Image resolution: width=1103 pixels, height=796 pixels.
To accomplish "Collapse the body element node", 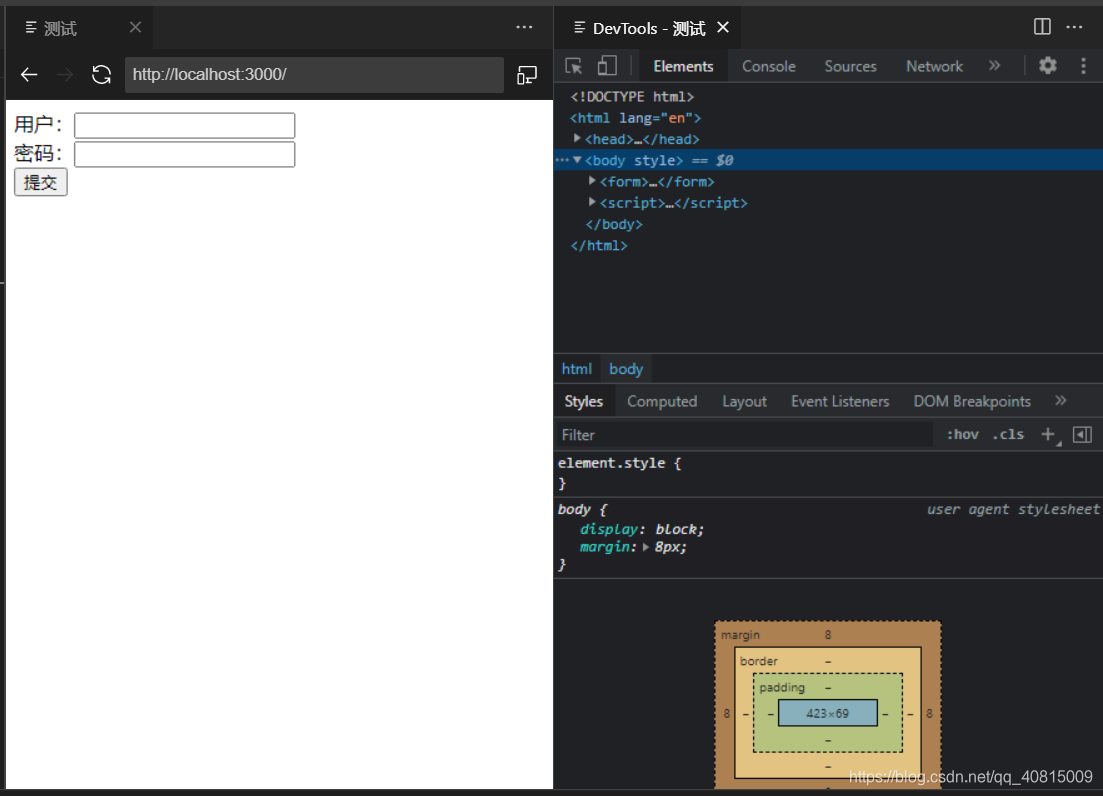I will tap(577, 160).
